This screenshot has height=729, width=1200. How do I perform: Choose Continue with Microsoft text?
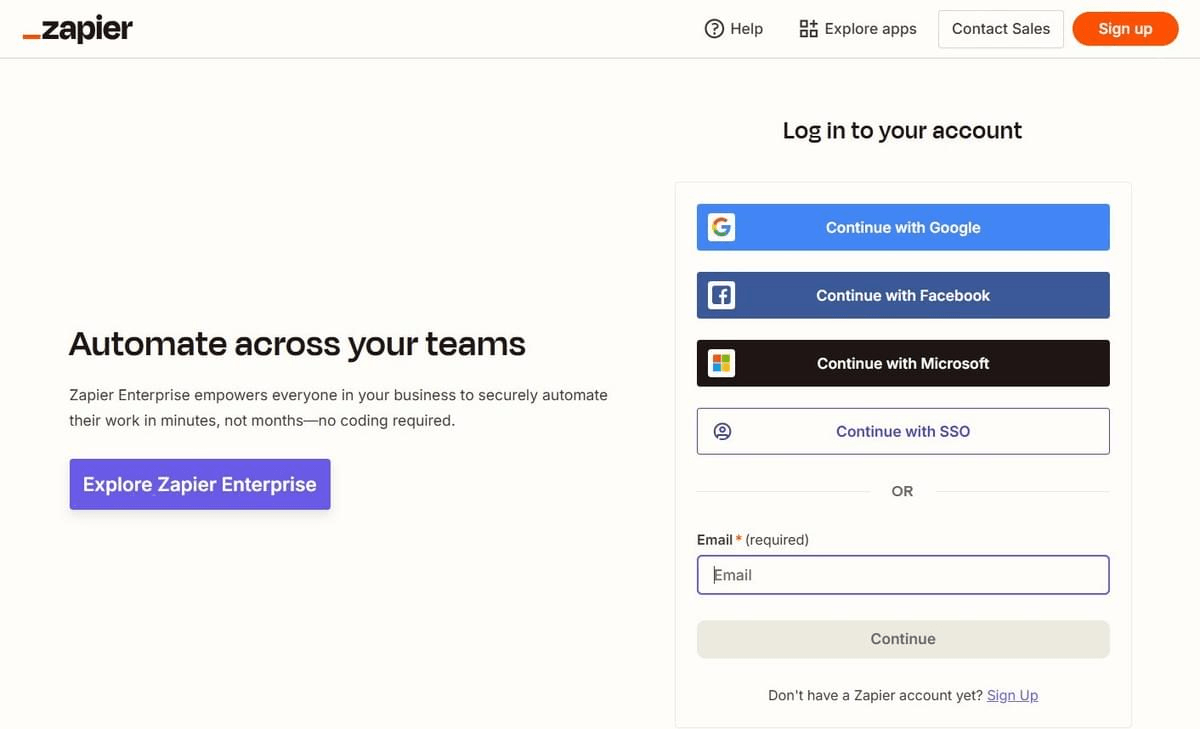[903, 363]
